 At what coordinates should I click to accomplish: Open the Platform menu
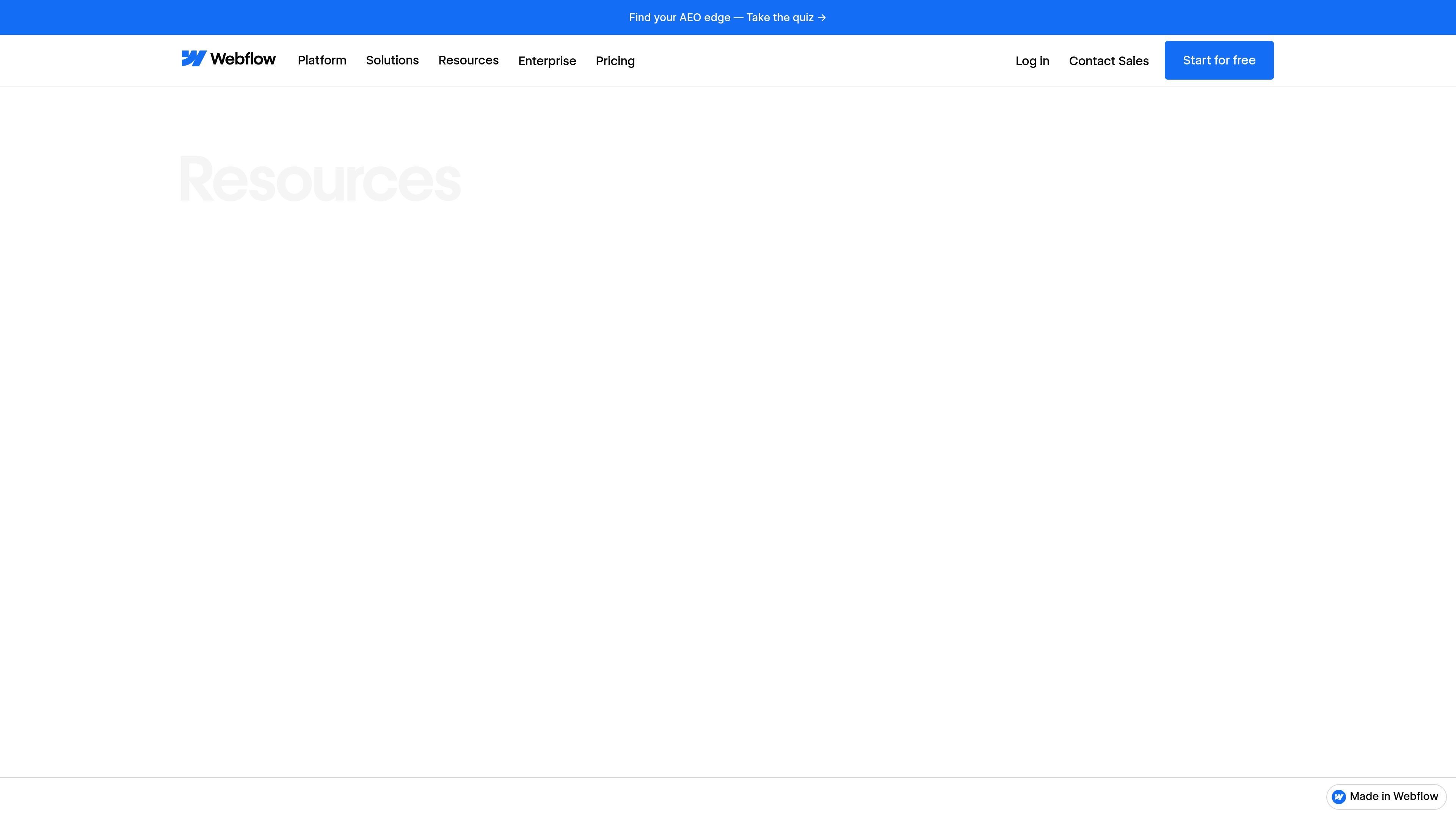(x=322, y=61)
